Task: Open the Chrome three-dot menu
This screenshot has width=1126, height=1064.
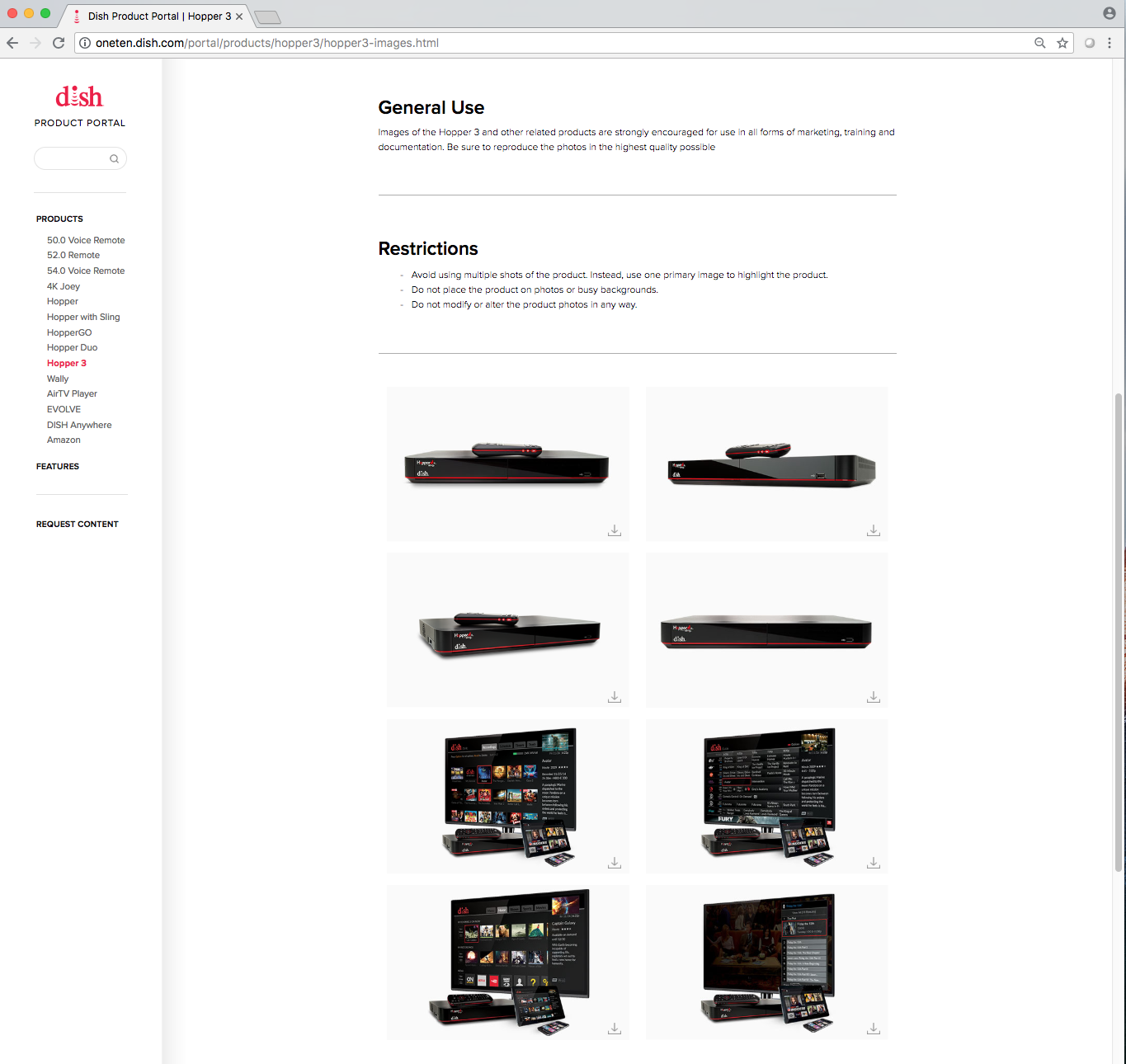Action: [x=1110, y=43]
